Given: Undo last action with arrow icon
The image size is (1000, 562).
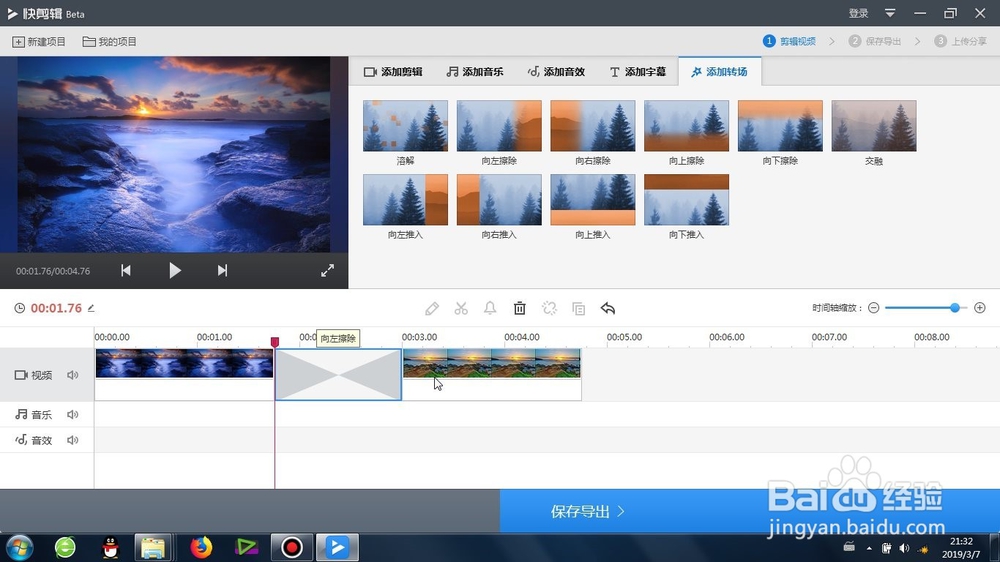Looking at the screenshot, I should (608, 309).
